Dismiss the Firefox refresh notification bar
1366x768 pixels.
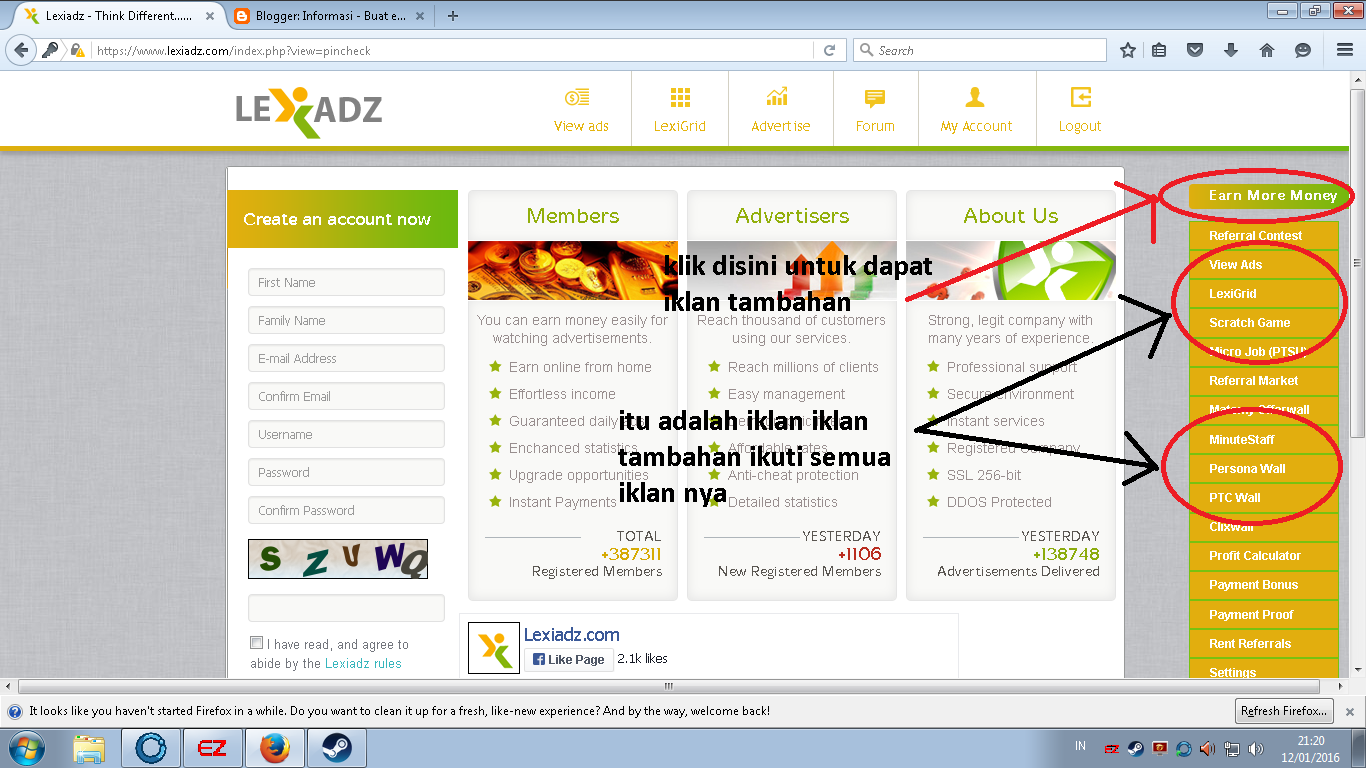coord(1349,711)
